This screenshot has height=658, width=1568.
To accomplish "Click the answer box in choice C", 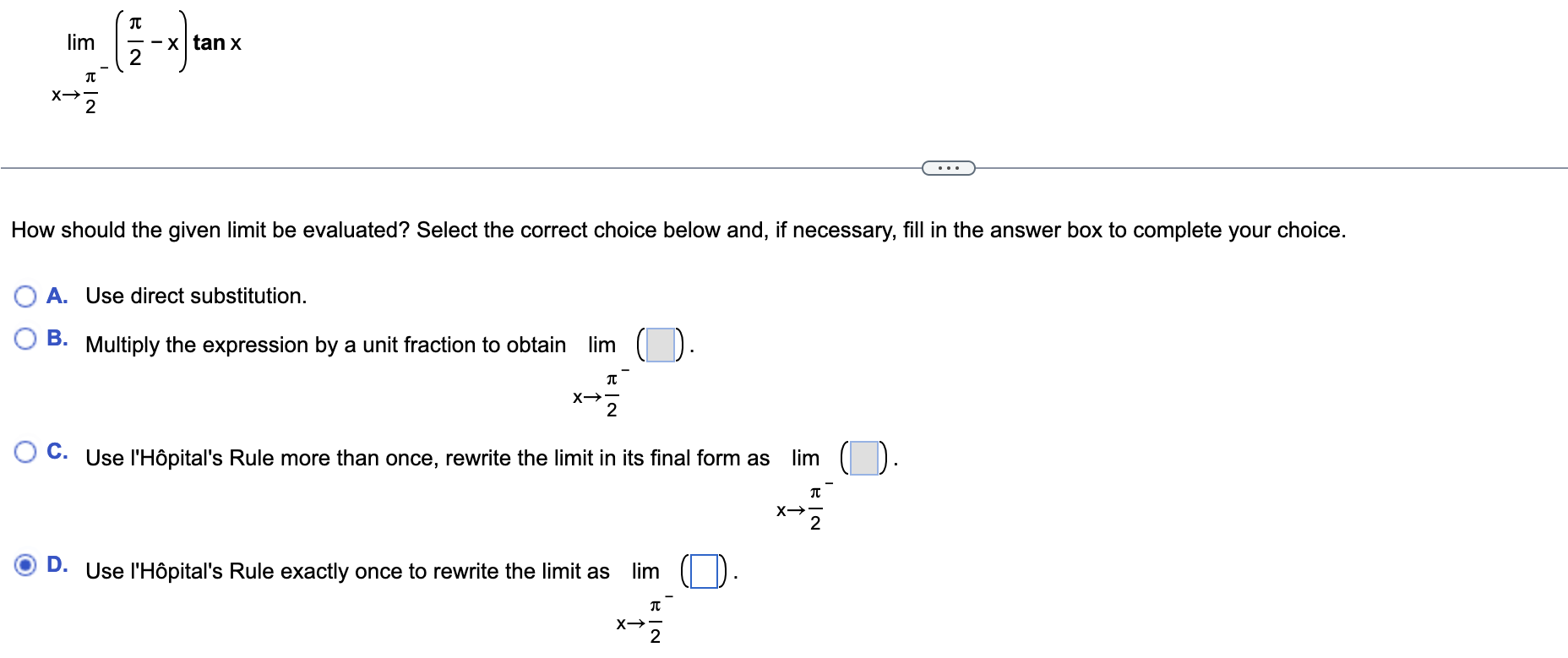I will [x=863, y=459].
